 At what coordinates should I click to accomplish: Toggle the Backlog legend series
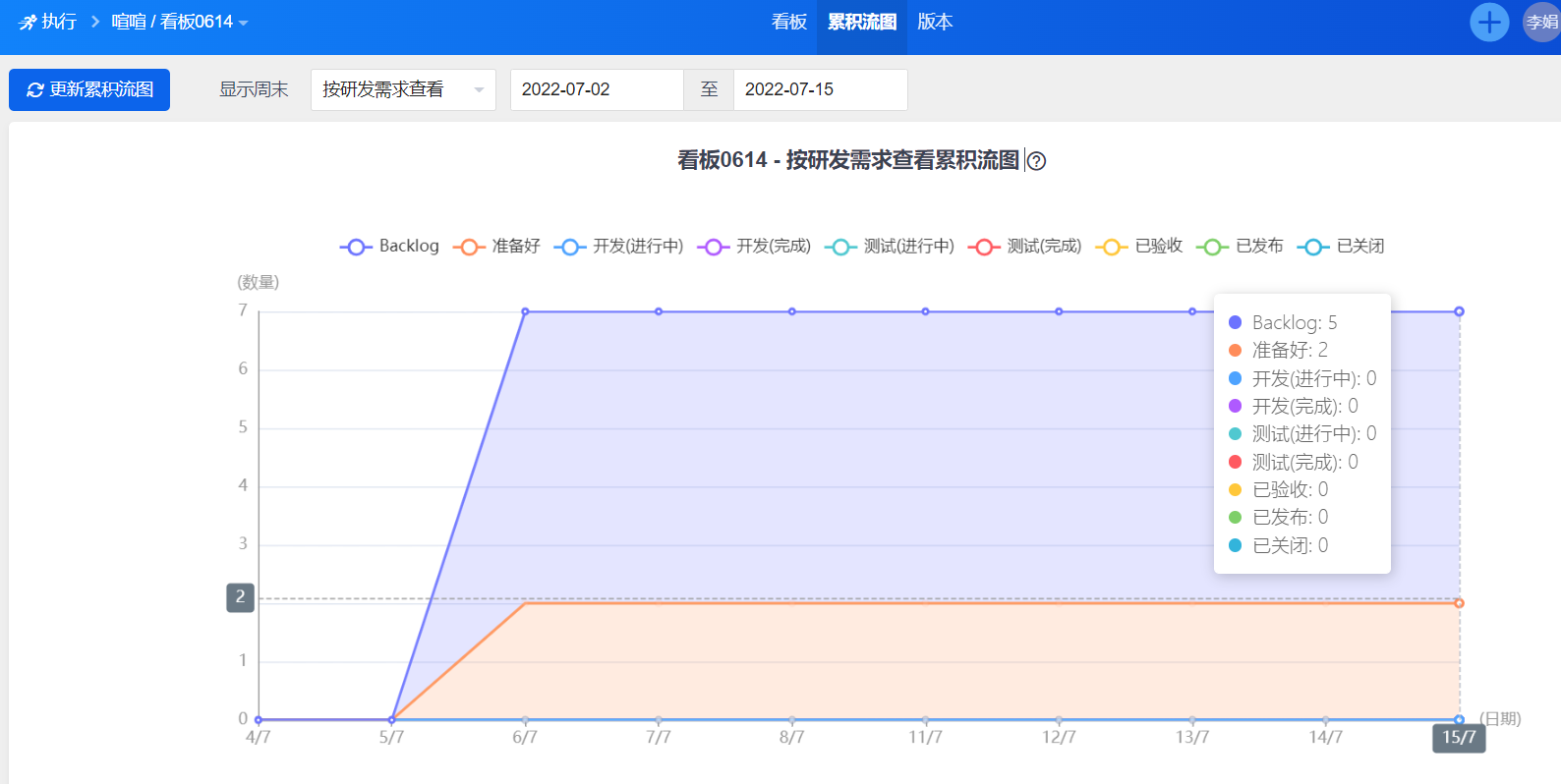390,247
